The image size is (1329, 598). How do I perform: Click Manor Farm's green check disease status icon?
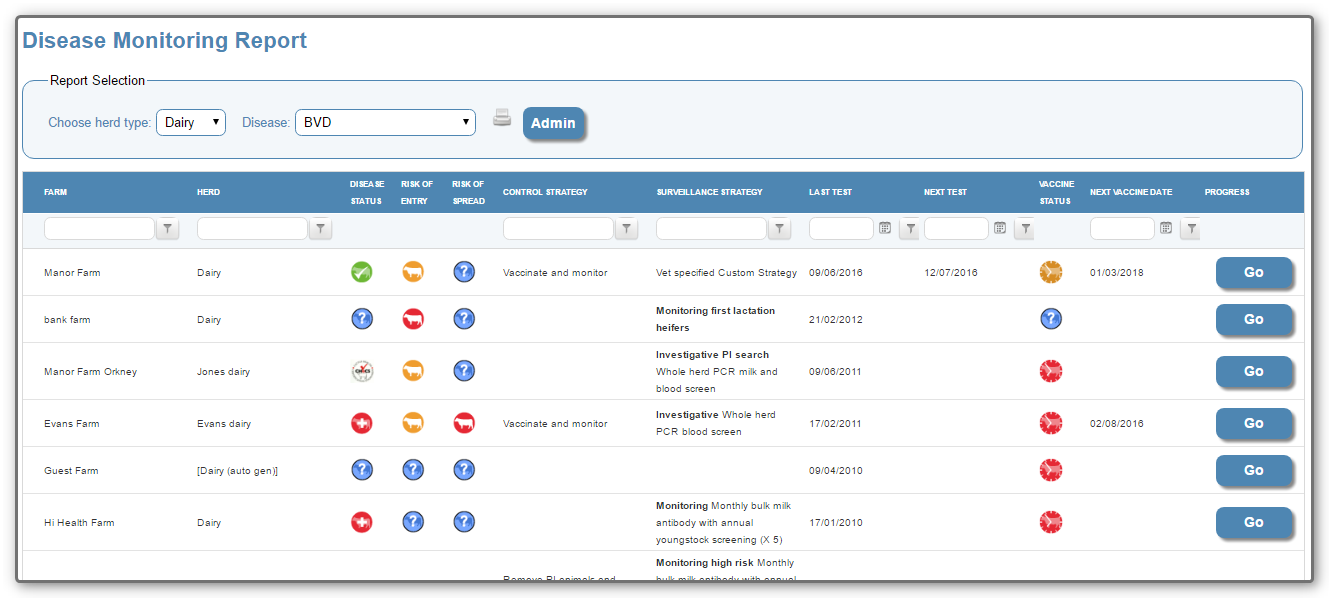[x=362, y=272]
